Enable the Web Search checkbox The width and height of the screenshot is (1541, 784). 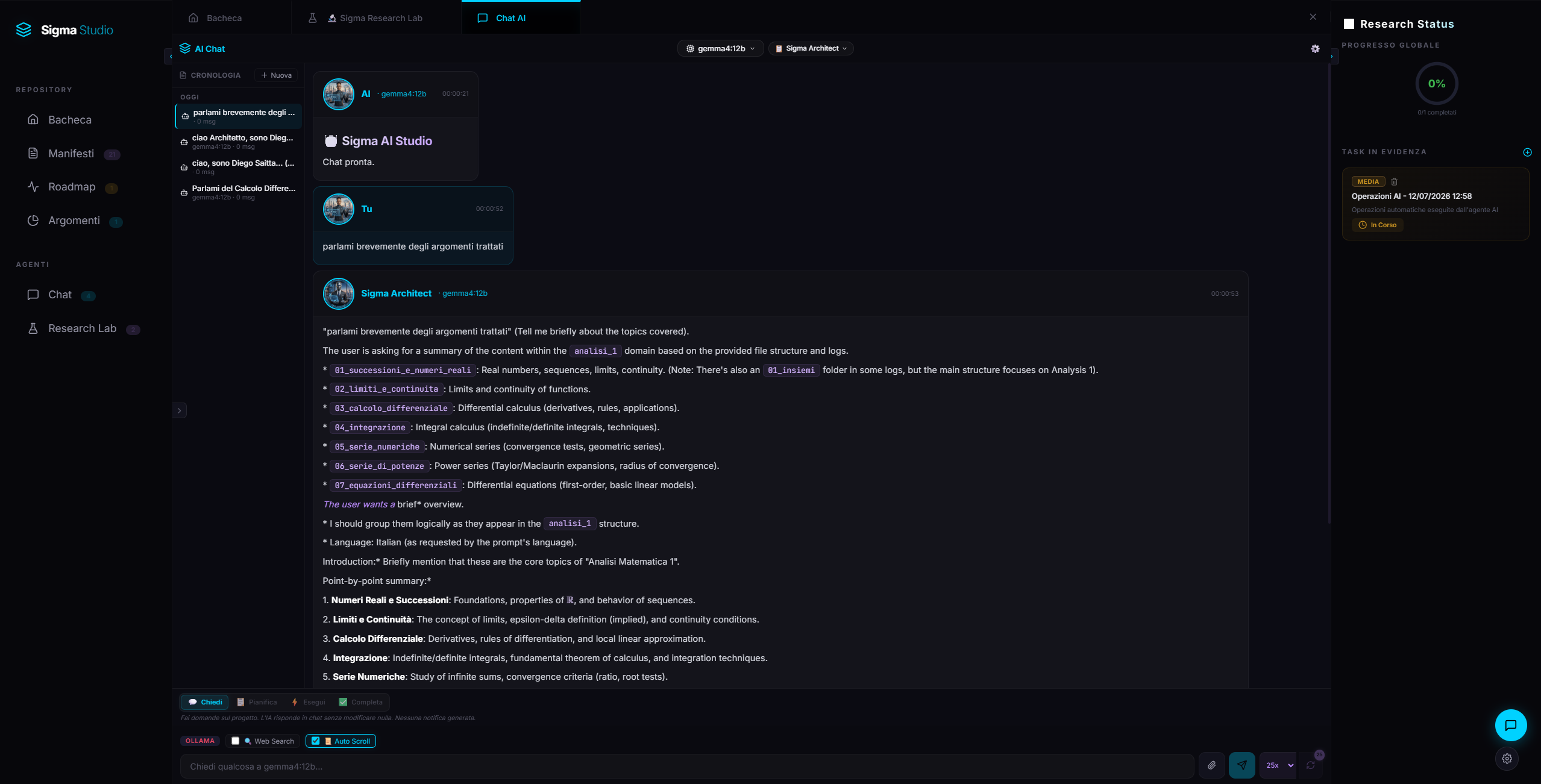point(236,741)
